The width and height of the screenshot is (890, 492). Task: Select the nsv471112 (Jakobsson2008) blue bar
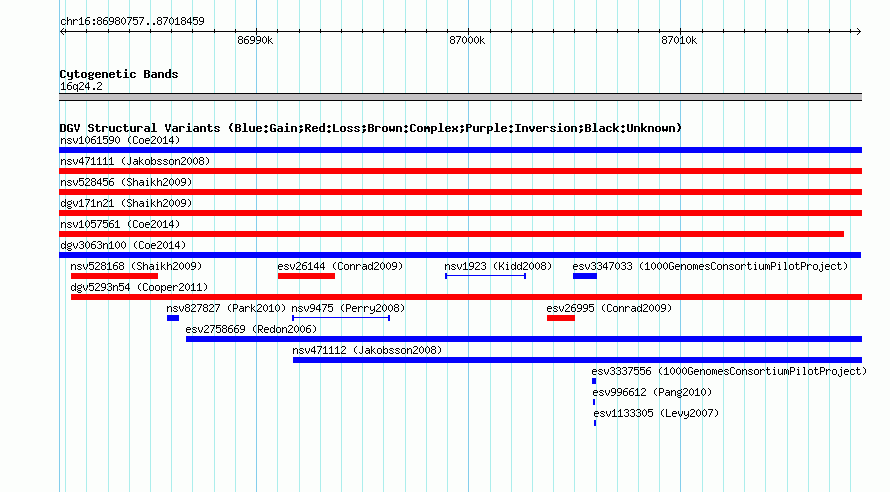(x=577, y=360)
